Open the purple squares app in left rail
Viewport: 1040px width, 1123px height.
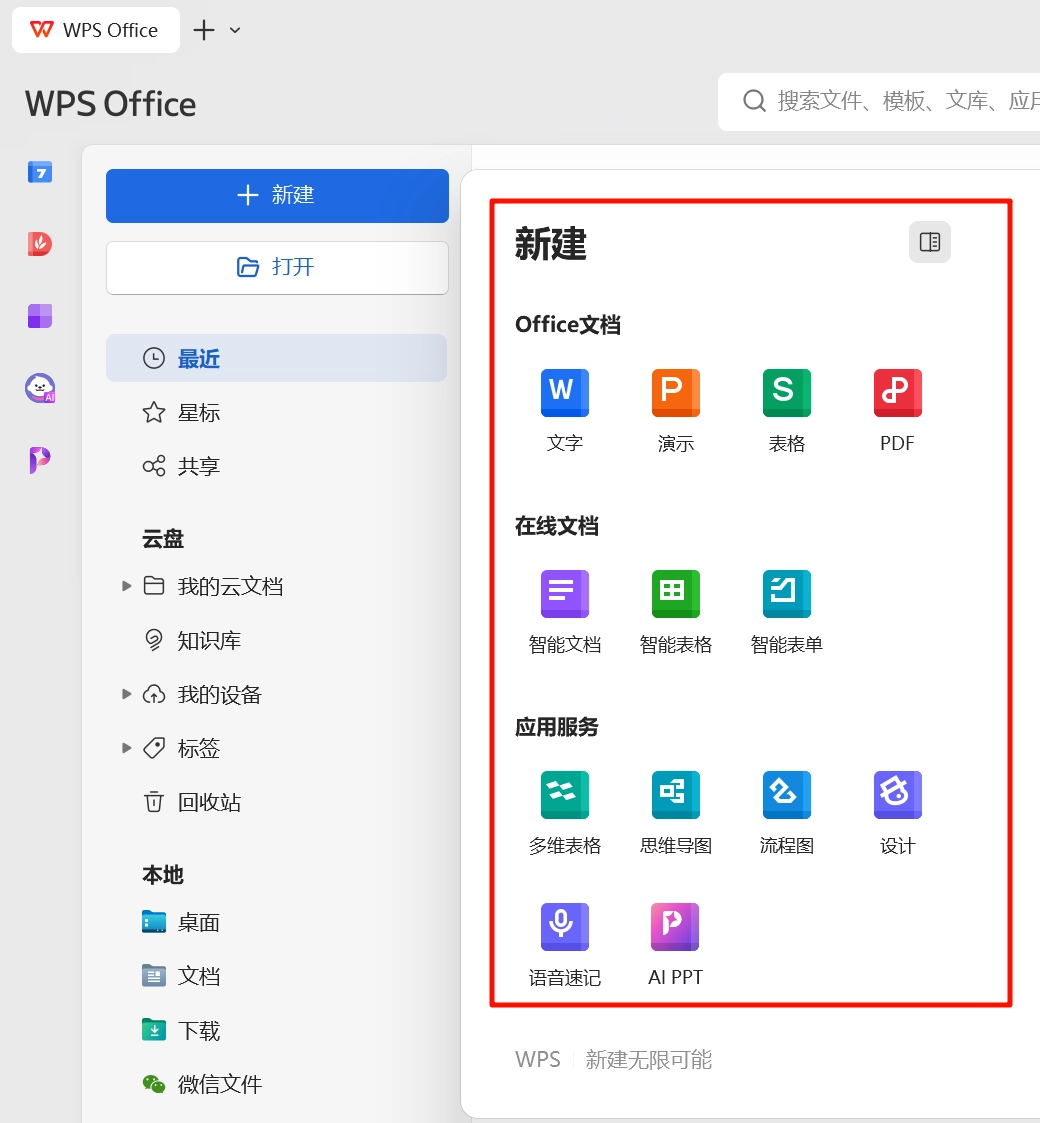[x=40, y=316]
